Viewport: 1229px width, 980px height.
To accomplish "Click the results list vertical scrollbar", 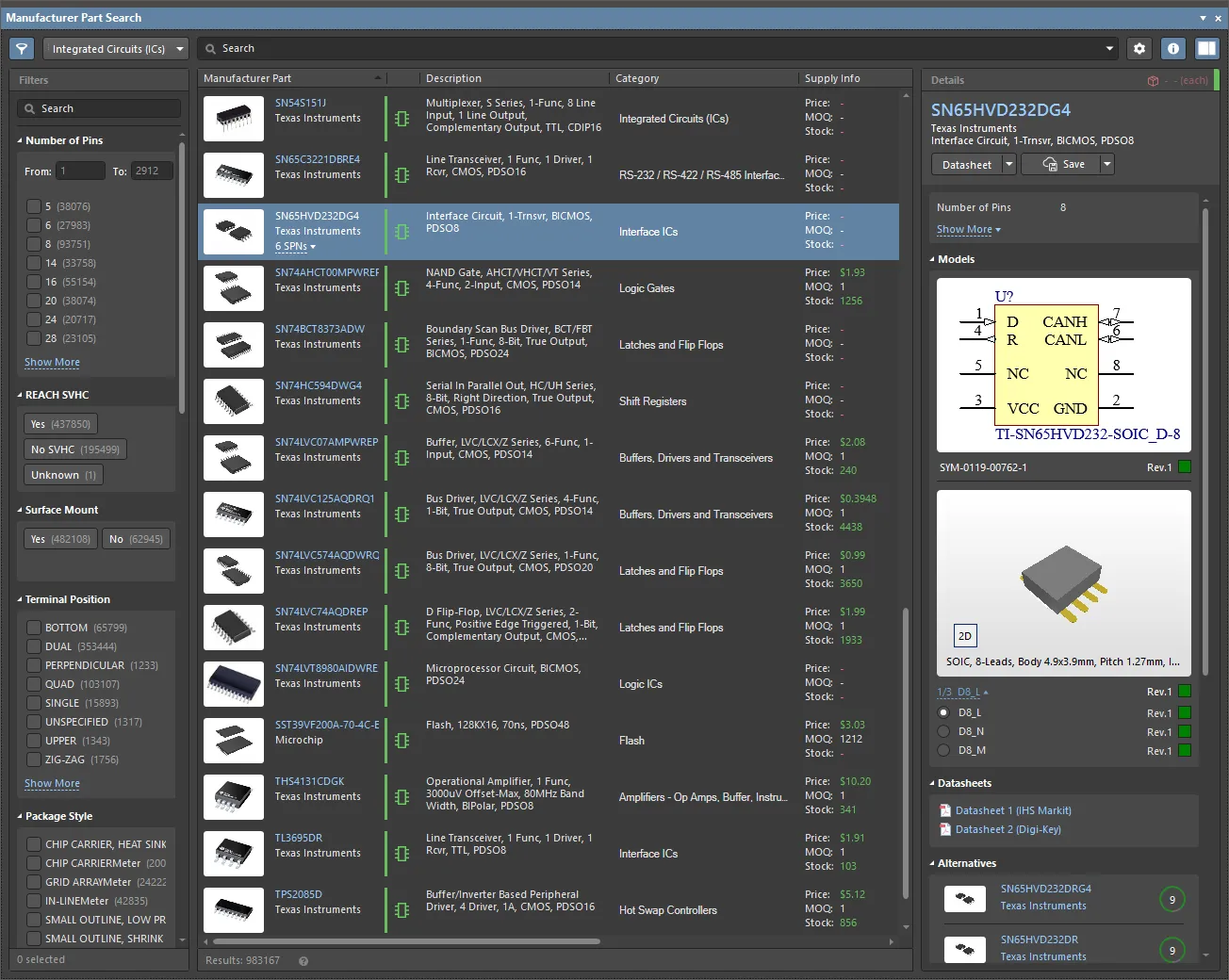I will pyautogui.click(x=906, y=754).
